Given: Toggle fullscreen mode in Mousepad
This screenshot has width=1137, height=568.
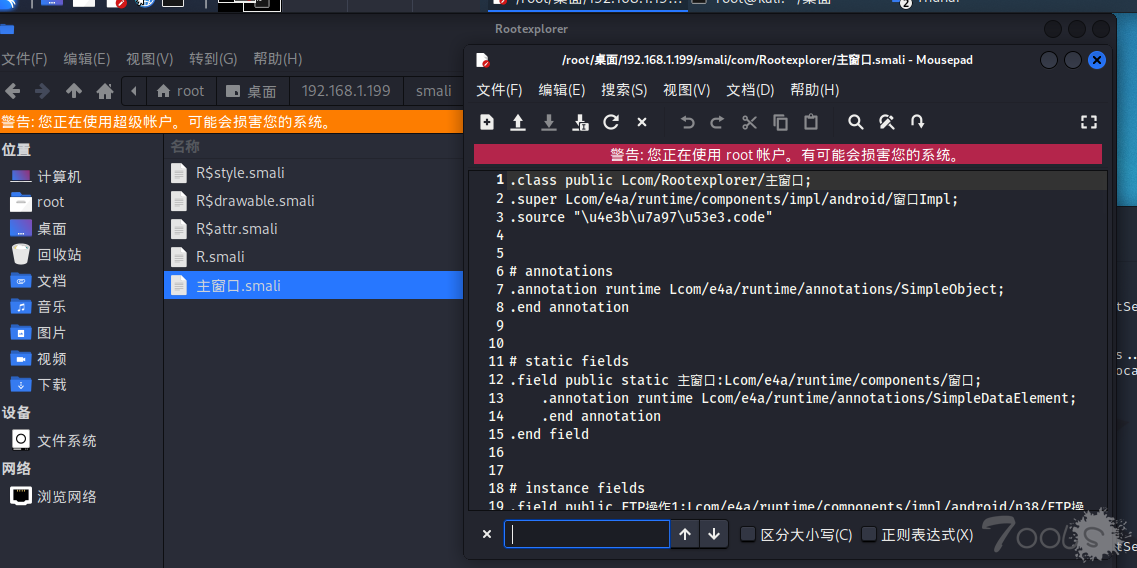Looking at the screenshot, I should [x=1089, y=122].
